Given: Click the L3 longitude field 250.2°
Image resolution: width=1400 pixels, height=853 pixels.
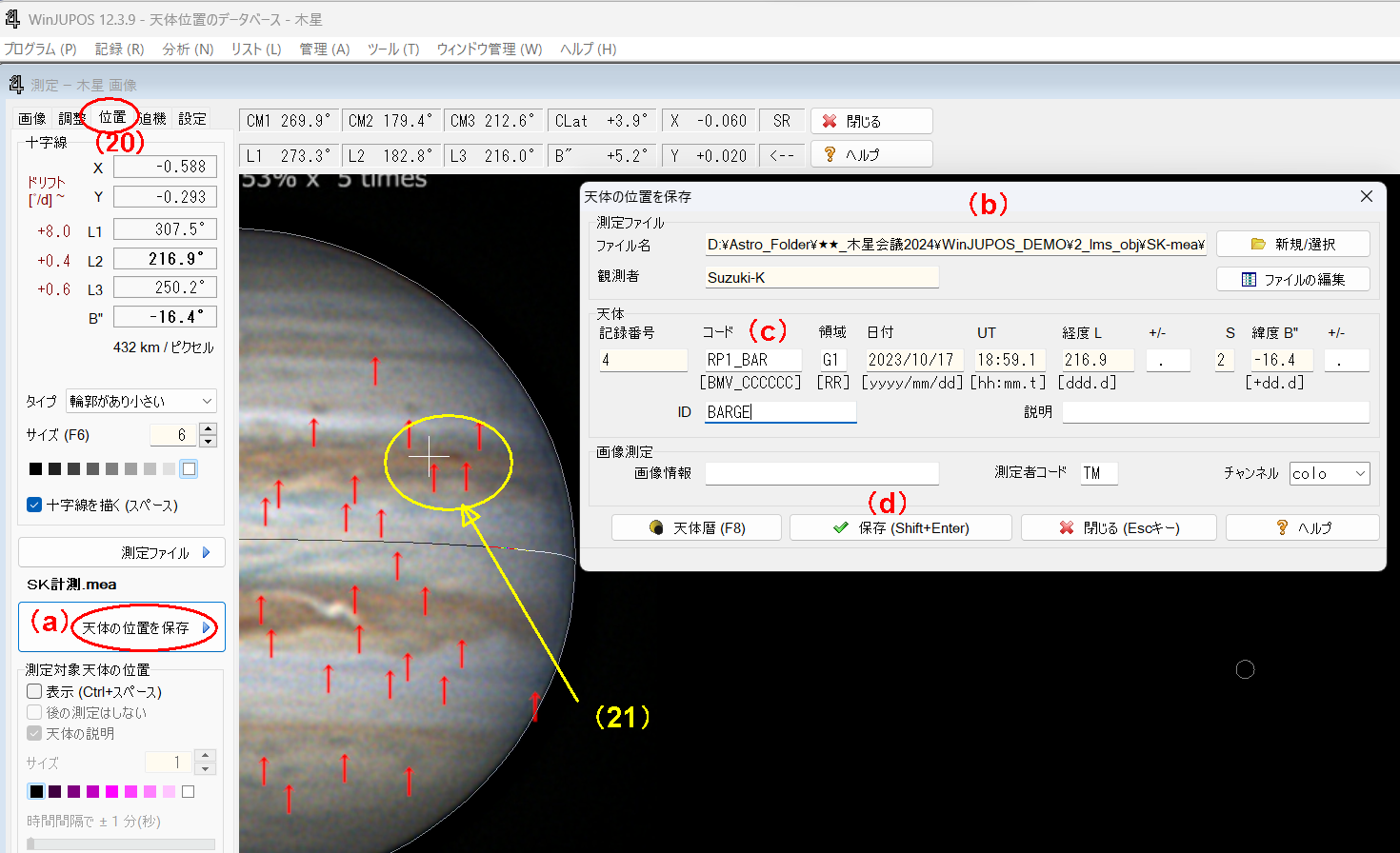Looking at the screenshot, I should 165,288.
